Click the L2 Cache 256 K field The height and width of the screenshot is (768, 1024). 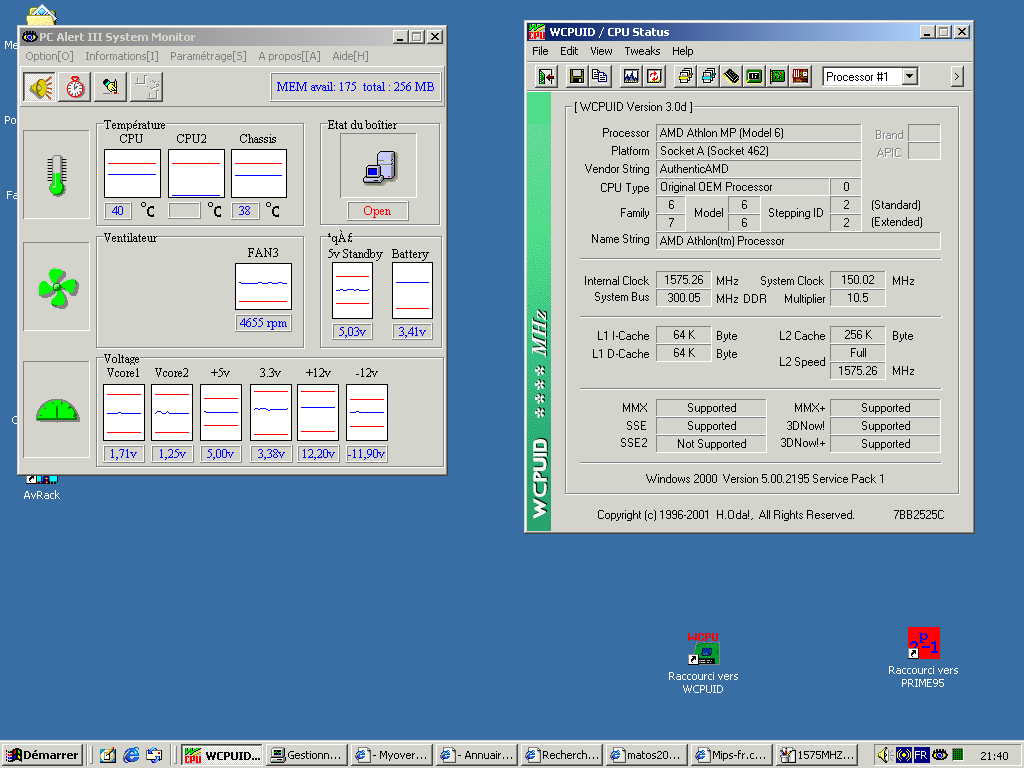(857, 335)
